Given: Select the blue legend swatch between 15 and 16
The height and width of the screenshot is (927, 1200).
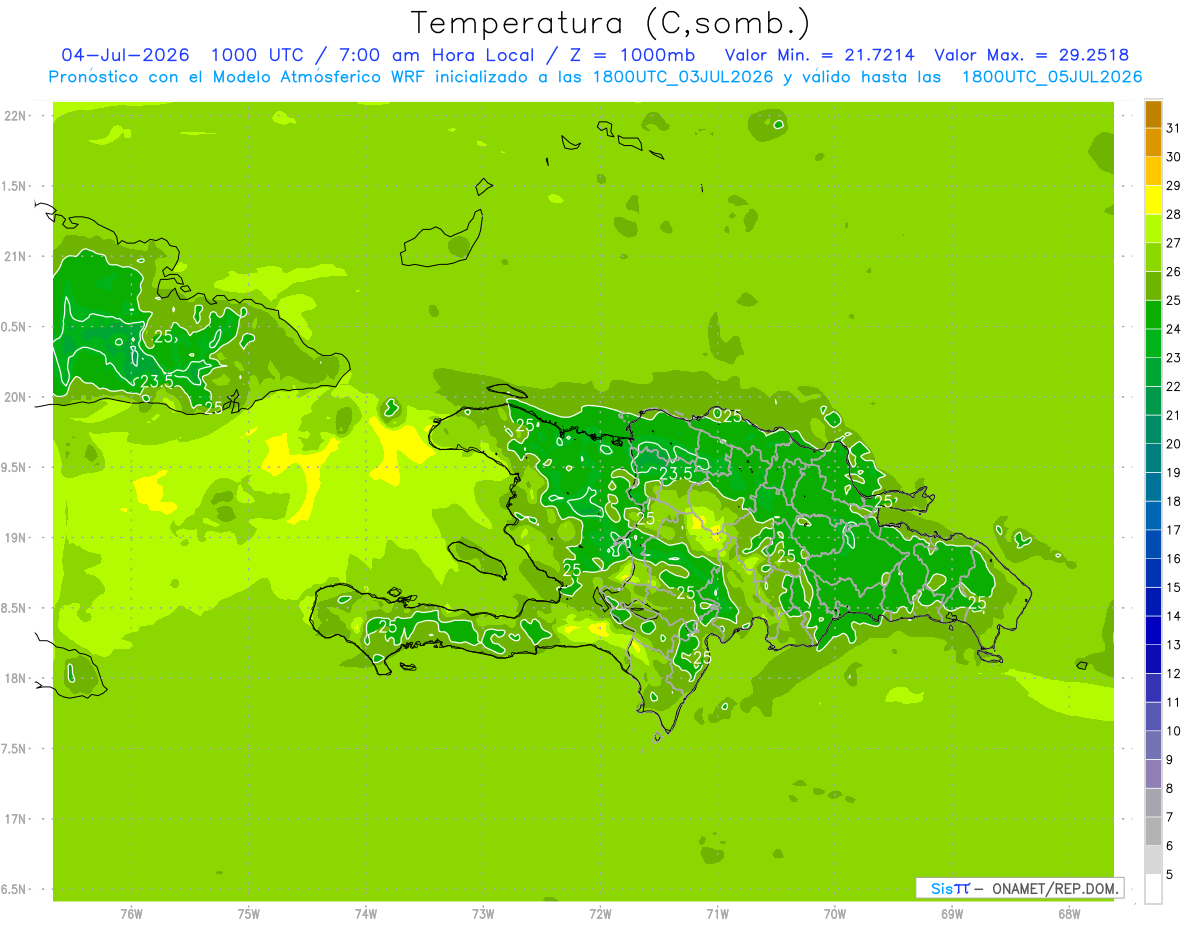Looking at the screenshot, I should click(1153, 573).
